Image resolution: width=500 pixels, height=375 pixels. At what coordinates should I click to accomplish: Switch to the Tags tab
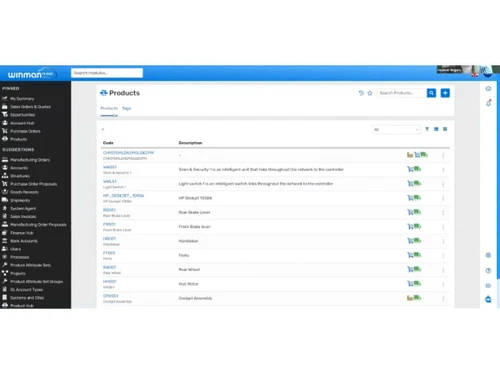pyautogui.click(x=126, y=108)
